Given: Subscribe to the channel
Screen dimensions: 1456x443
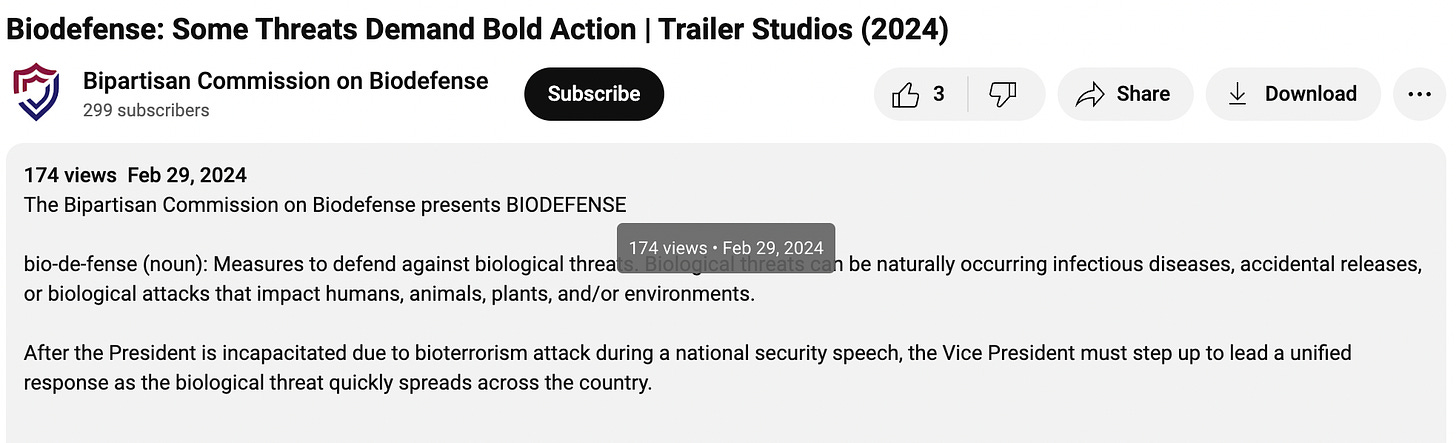Looking at the screenshot, I should [x=594, y=94].
